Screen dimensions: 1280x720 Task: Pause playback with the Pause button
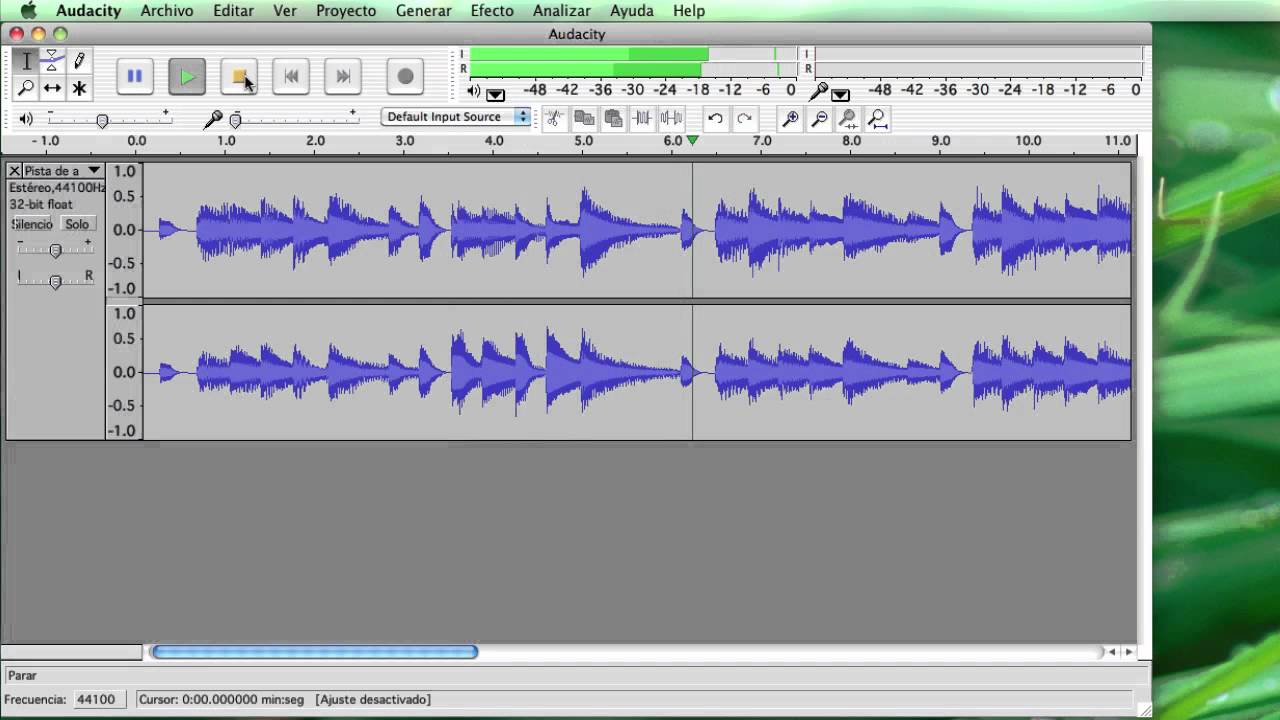[x=135, y=76]
